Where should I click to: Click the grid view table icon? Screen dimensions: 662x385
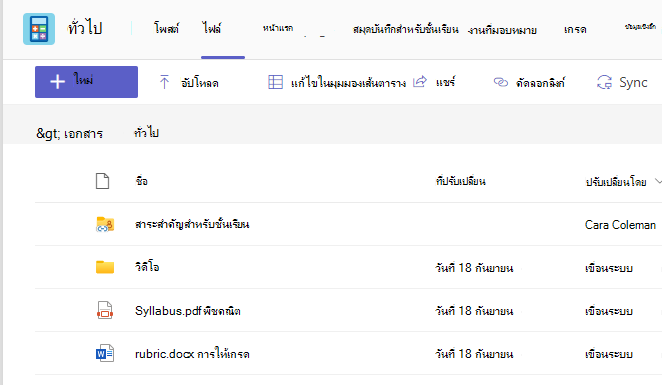tap(275, 82)
